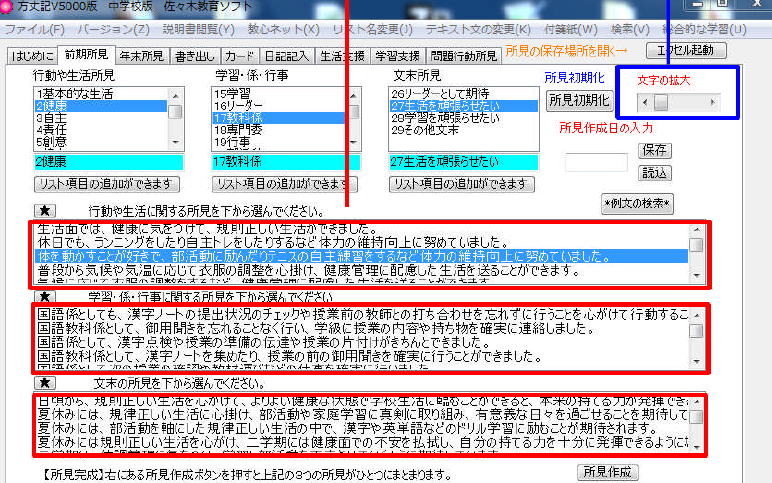This screenshot has width=772, height=483.
Task: Switch to the 年末所見 tab
Action: pos(142,56)
